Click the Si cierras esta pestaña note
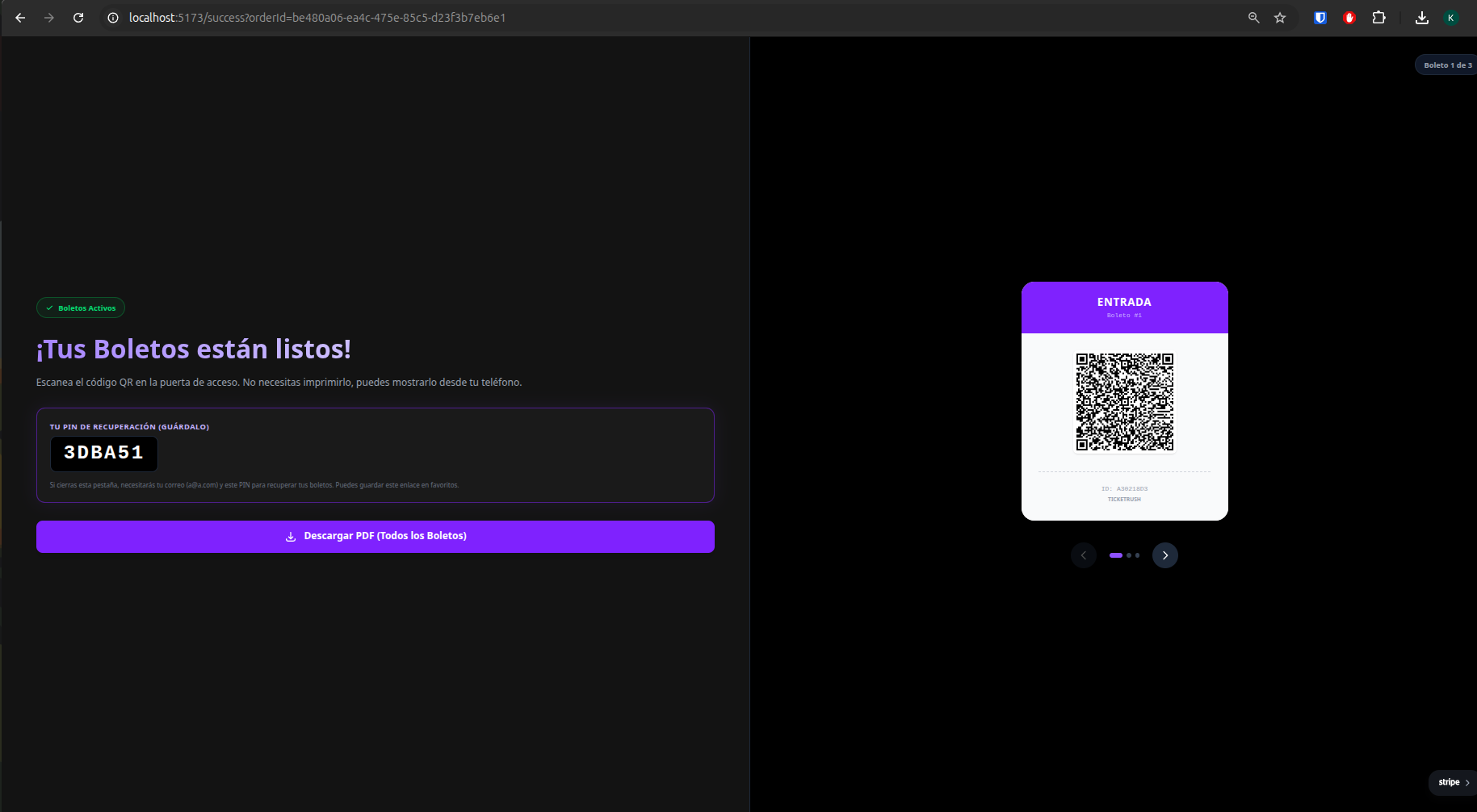Image resolution: width=1477 pixels, height=812 pixels. [254, 485]
